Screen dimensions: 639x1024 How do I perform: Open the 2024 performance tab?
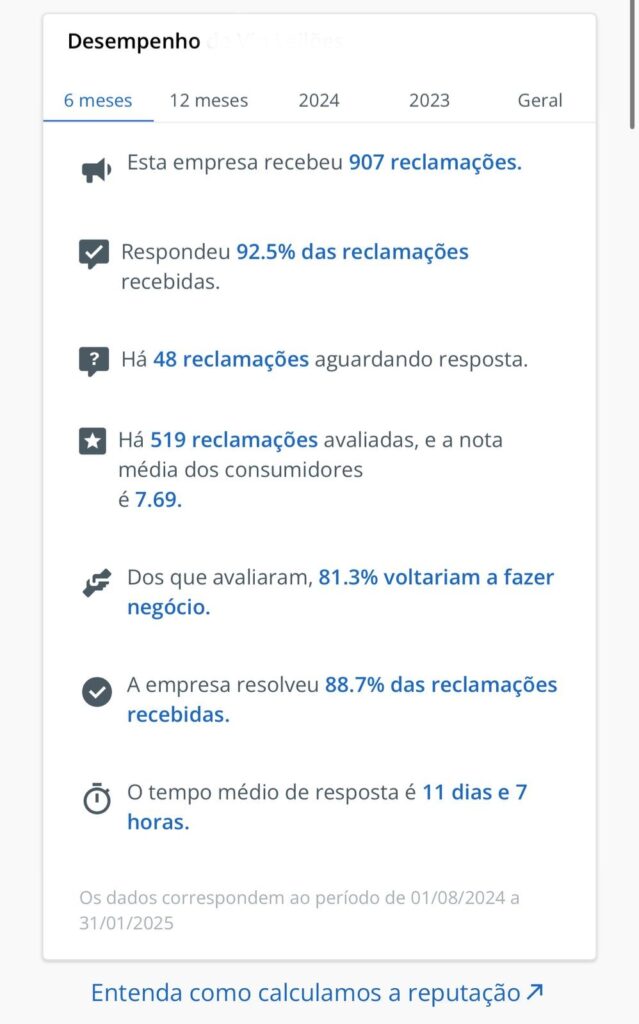pyautogui.click(x=319, y=100)
